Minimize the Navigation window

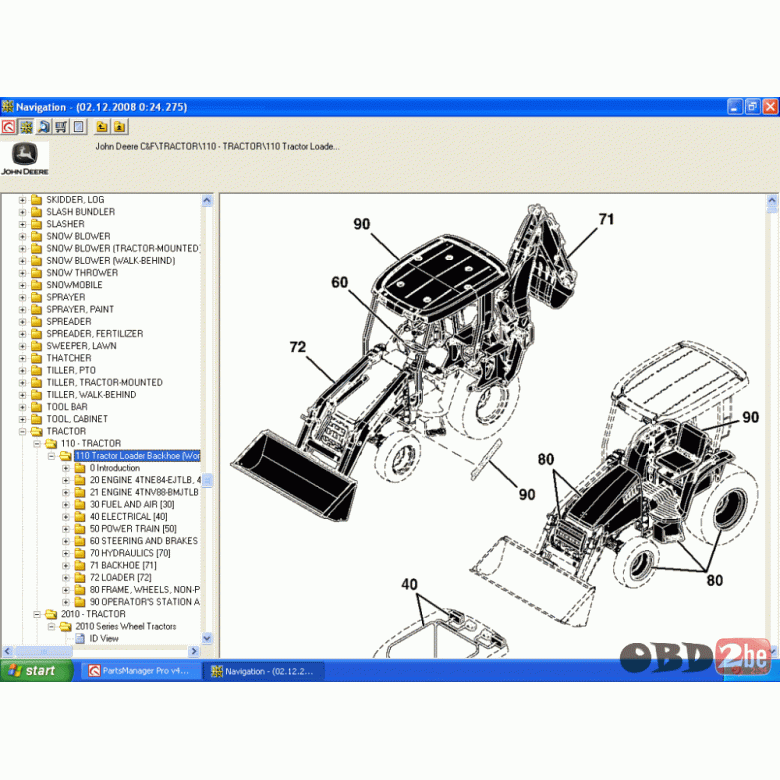735,106
